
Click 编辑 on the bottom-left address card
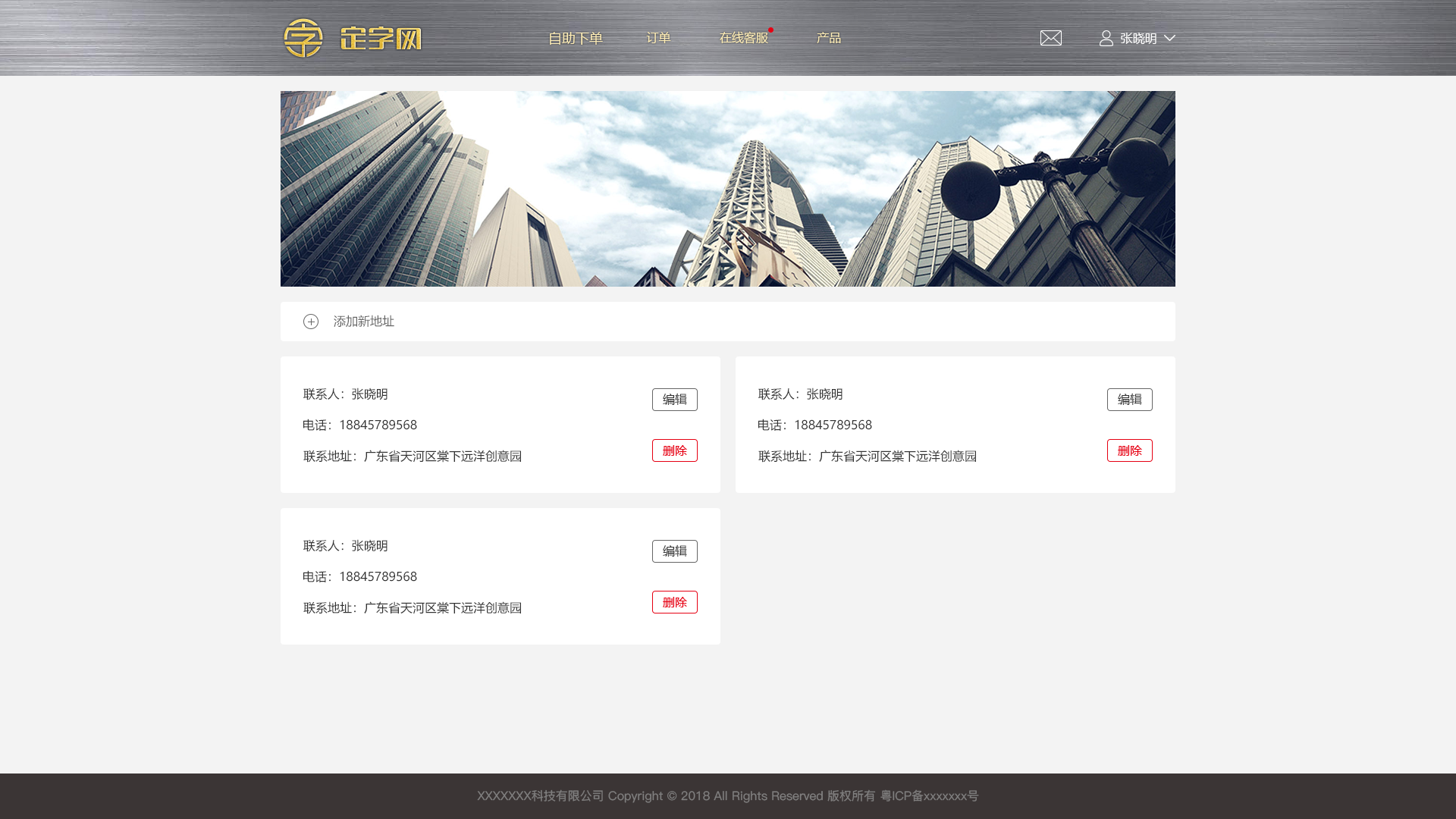click(675, 551)
